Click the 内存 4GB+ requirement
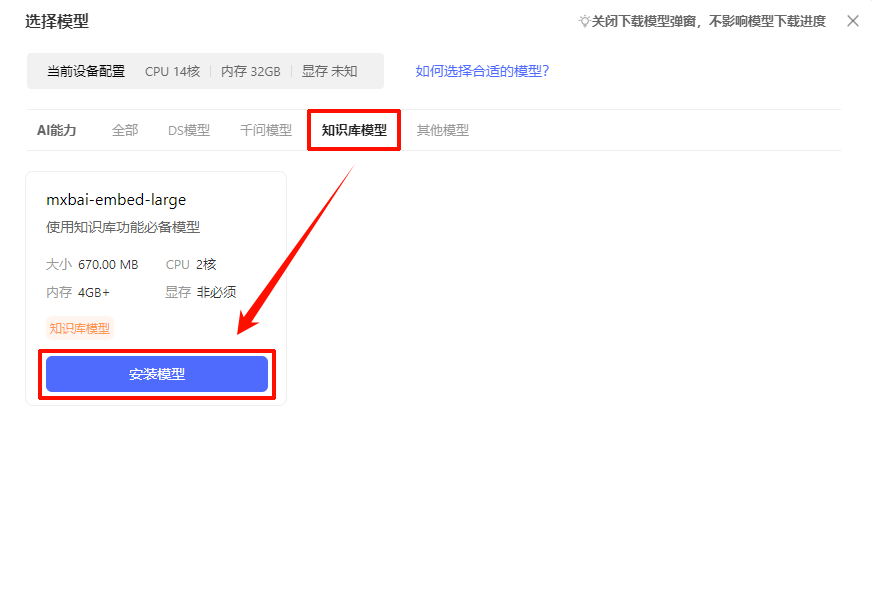 pos(78,292)
